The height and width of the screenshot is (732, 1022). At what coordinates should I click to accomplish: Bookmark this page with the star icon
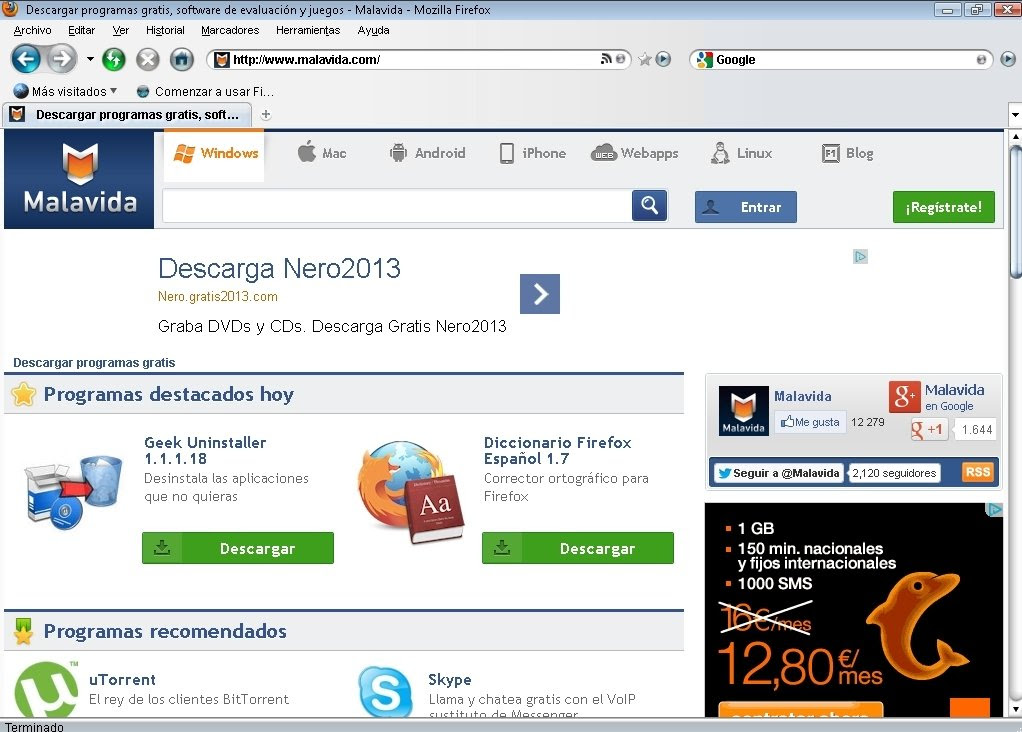(645, 59)
